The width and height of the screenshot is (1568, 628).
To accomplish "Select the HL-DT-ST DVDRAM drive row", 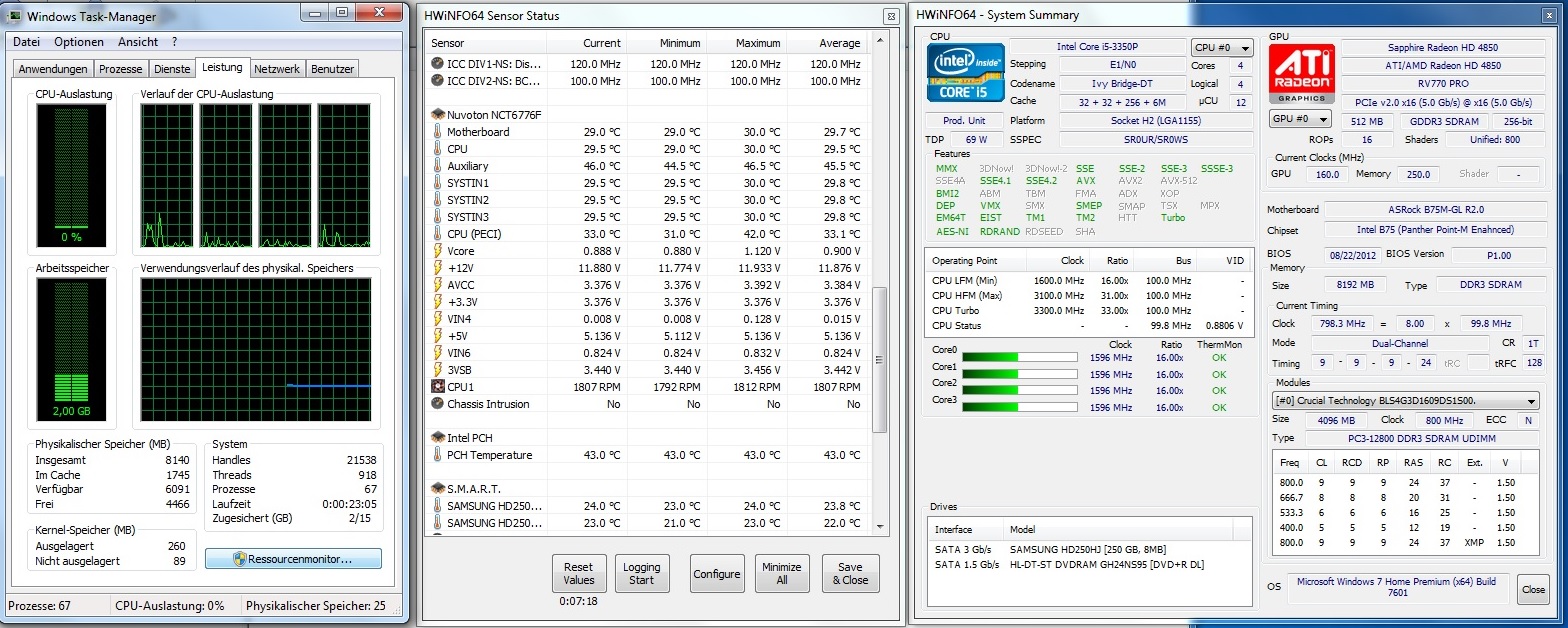I will coord(1089,565).
